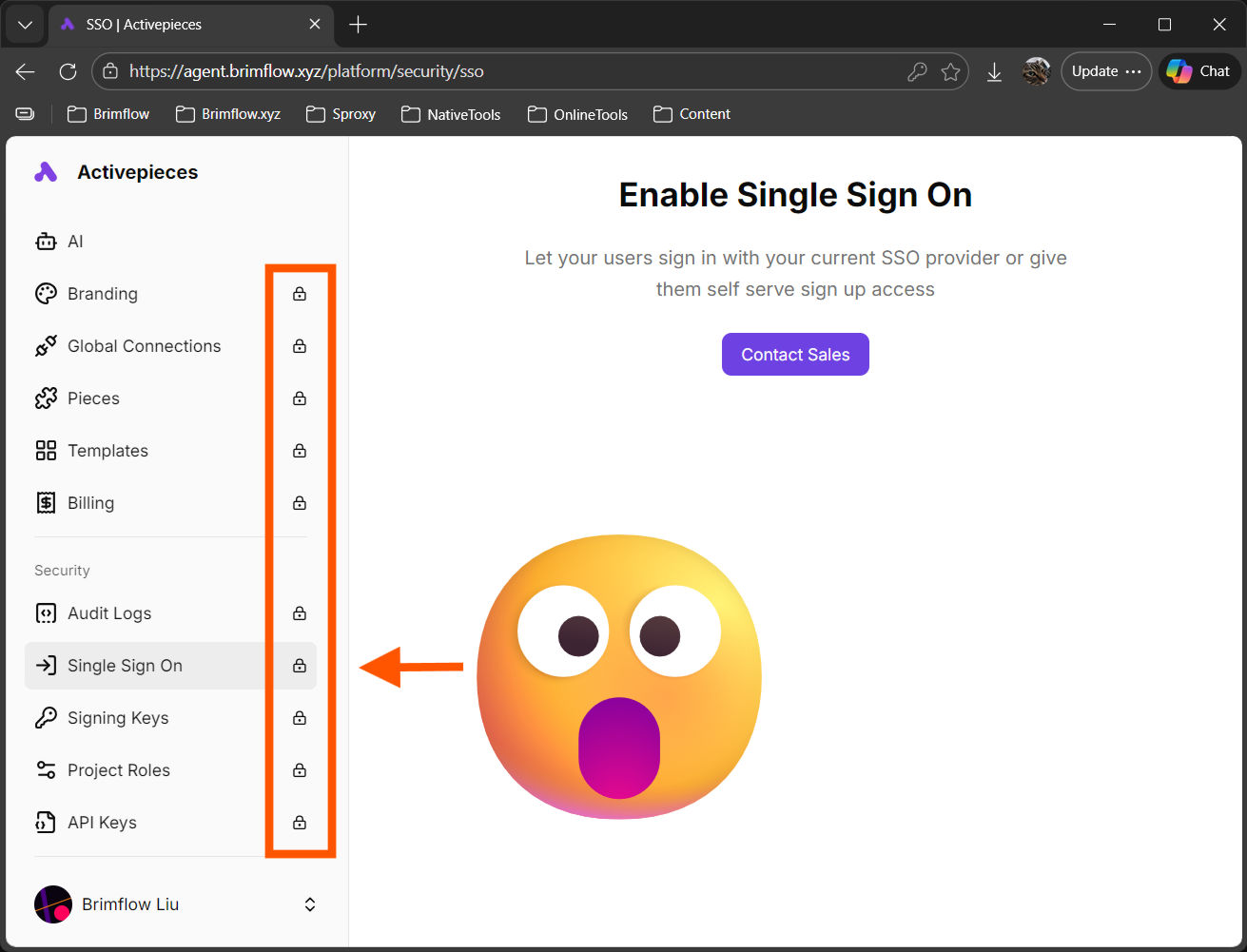1247x952 pixels.
Task: Click the Signing Keys key icon
Action: (x=46, y=718)
